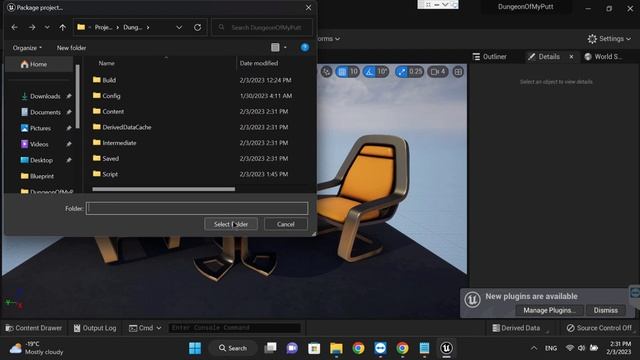Click the horizontal scrollbar in file list
Viewport: 640px width, 360px height.
click(x=164, y=189)
